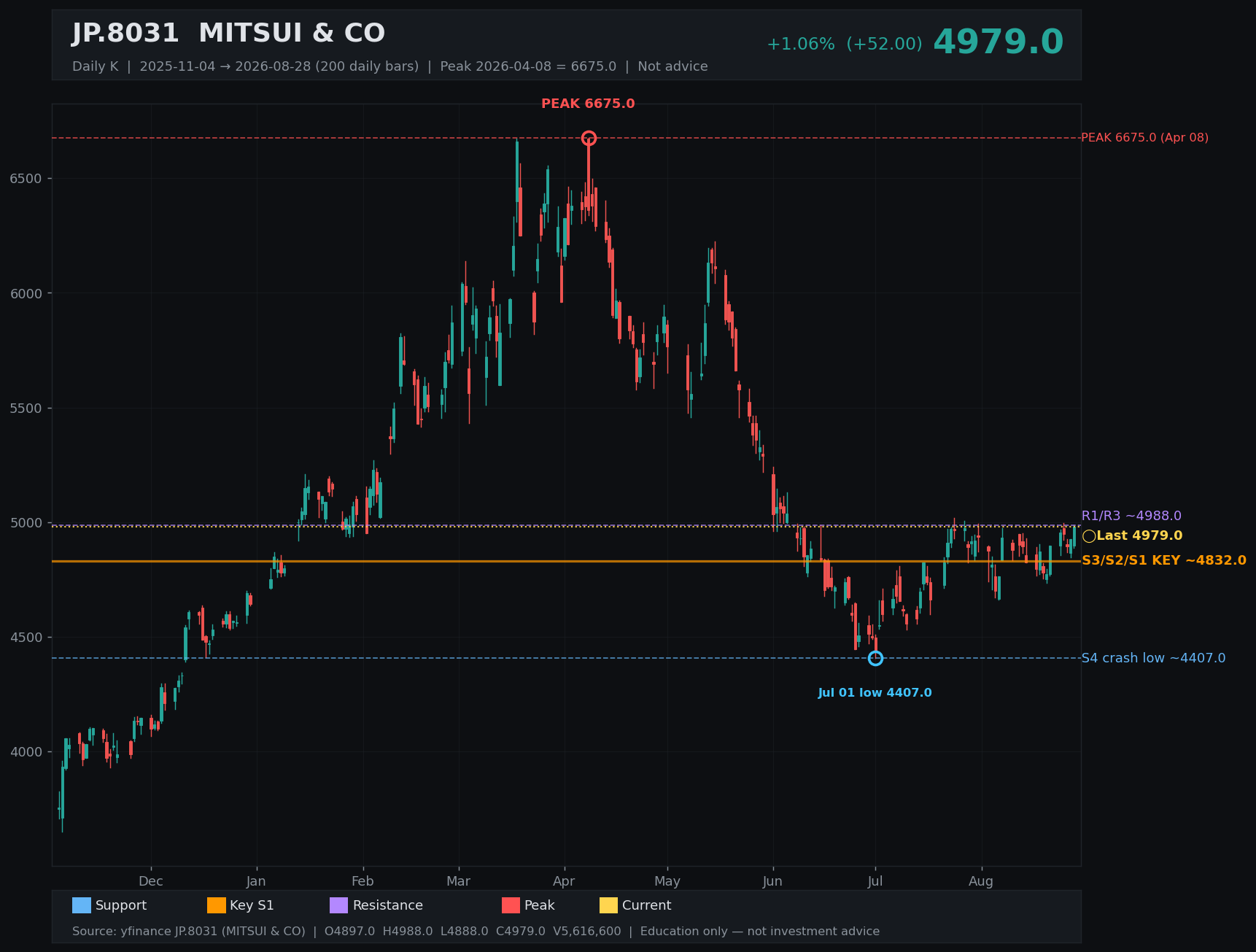Click the Dec month label on the x-axis
This screenshot has height=952, width=1256.
click(x=151, y=881)
